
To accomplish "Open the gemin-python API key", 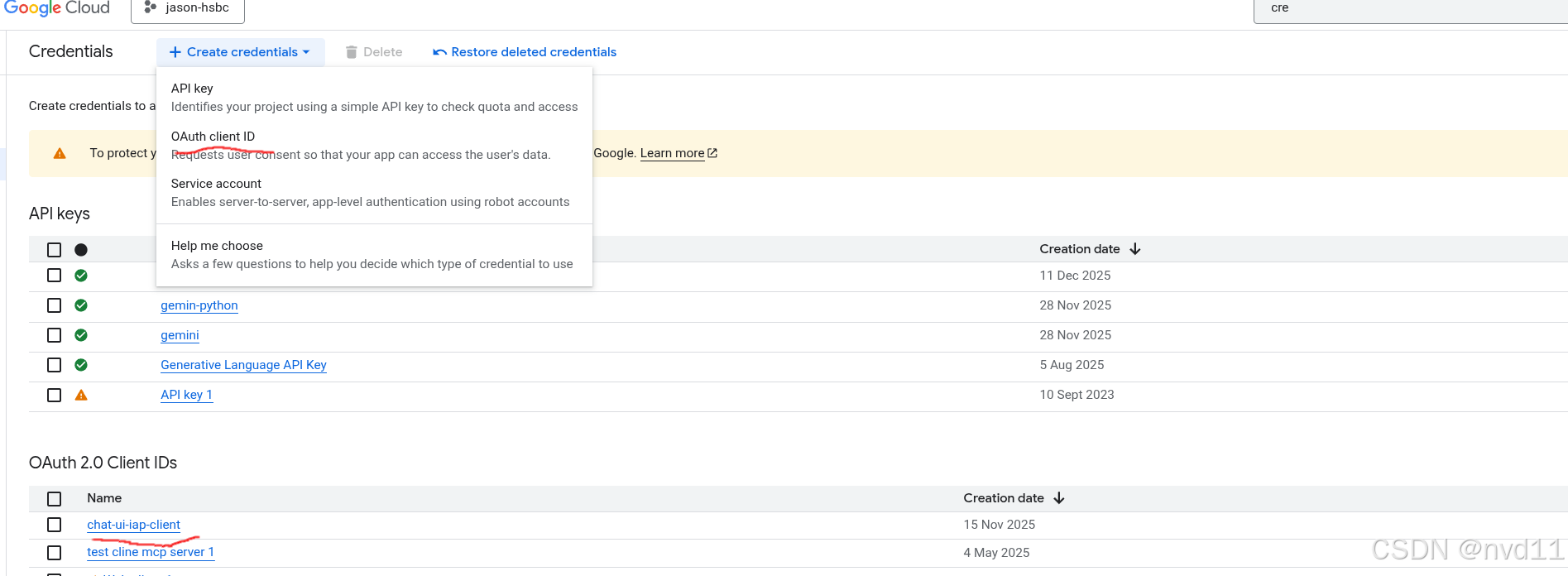I will [x=199, y=305].
